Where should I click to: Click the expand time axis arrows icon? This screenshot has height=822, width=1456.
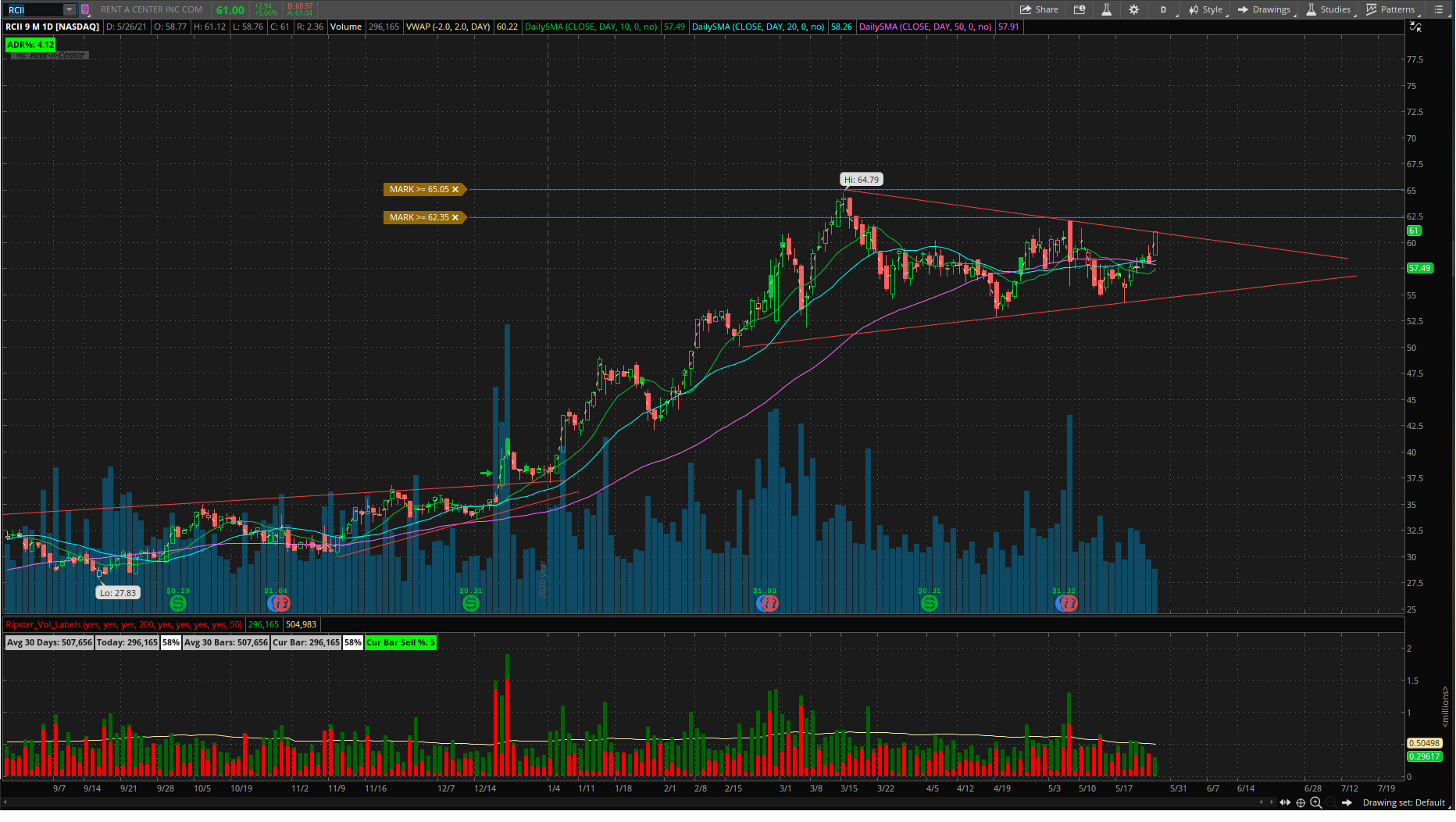(x=1285, y=802)
